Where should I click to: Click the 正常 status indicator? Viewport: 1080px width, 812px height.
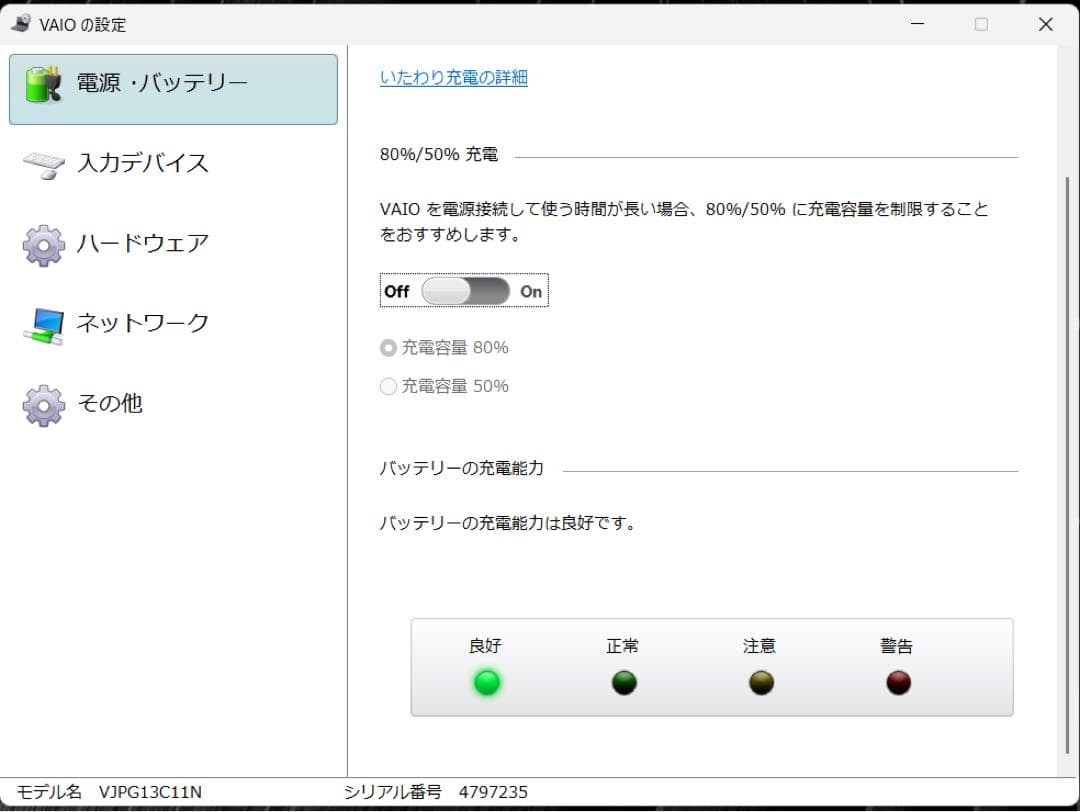pos(624,684)
